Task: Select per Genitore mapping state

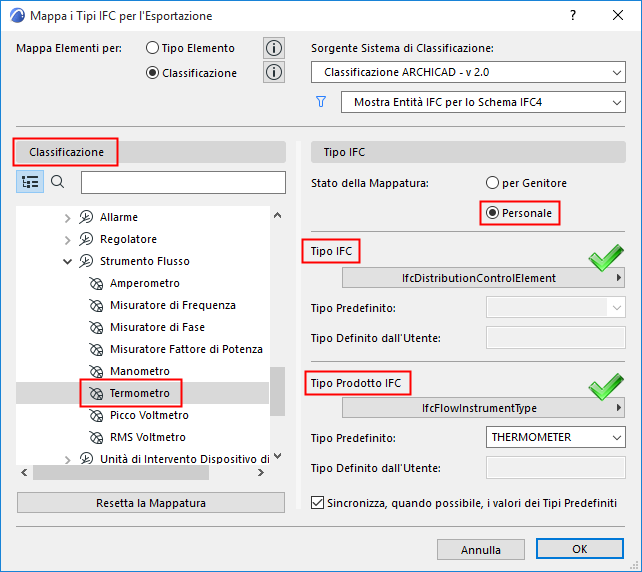Action: [x=492, y=183]
